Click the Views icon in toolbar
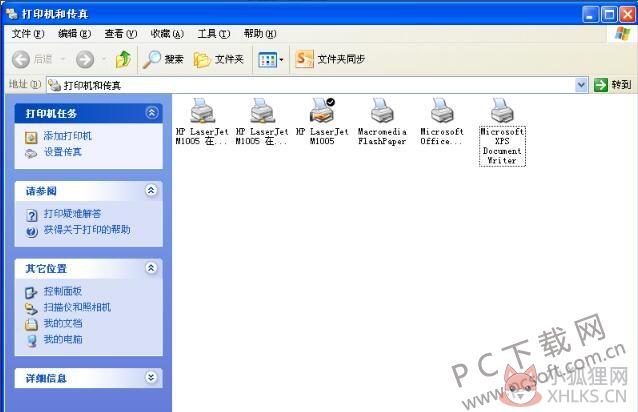The height and width of the screenshot is (412, 638). (267, 60)
